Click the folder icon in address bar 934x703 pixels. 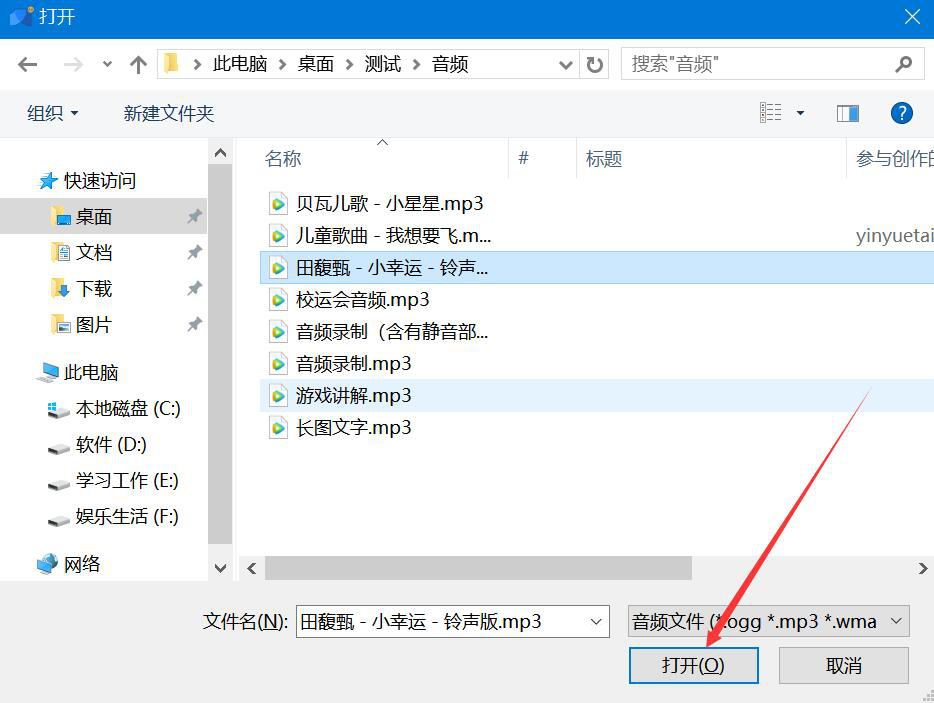coord(172,63)
